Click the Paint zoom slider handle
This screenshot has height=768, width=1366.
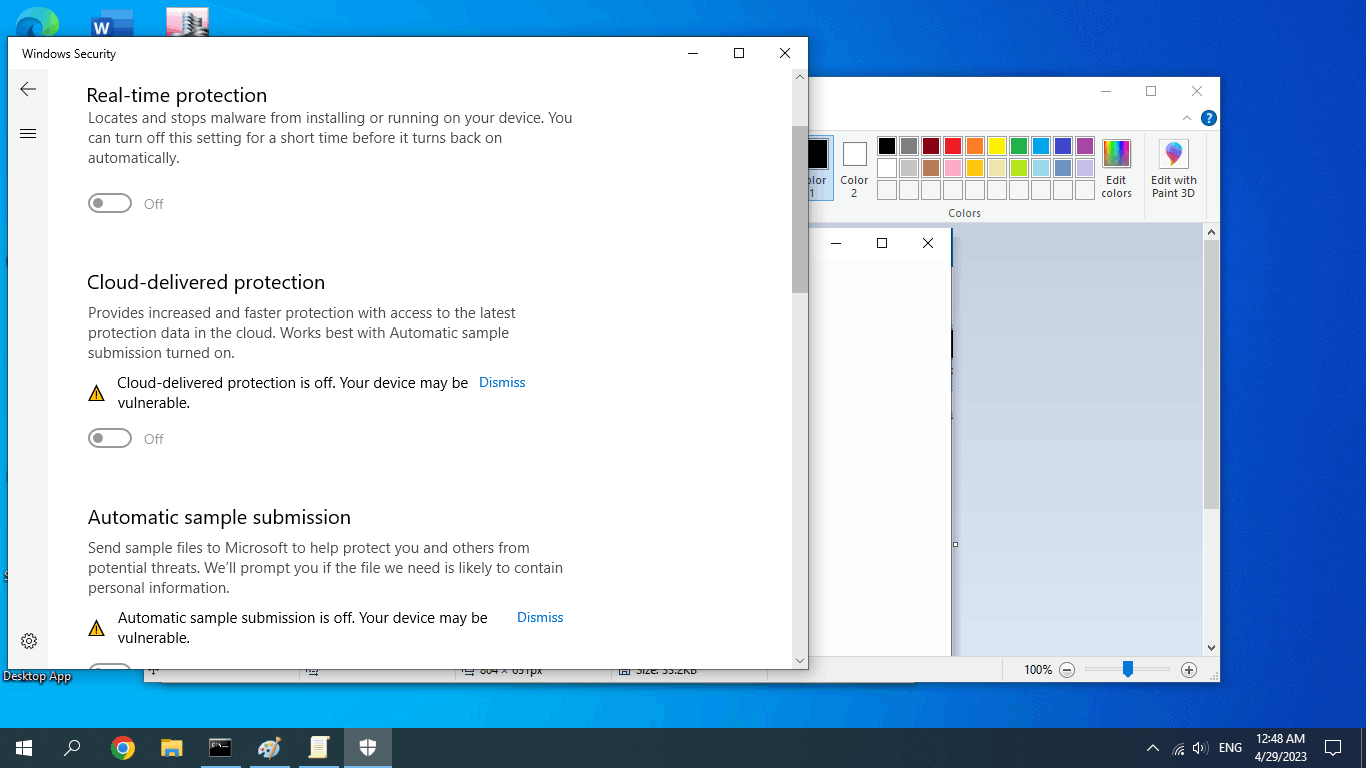(x=1127, y=669)
